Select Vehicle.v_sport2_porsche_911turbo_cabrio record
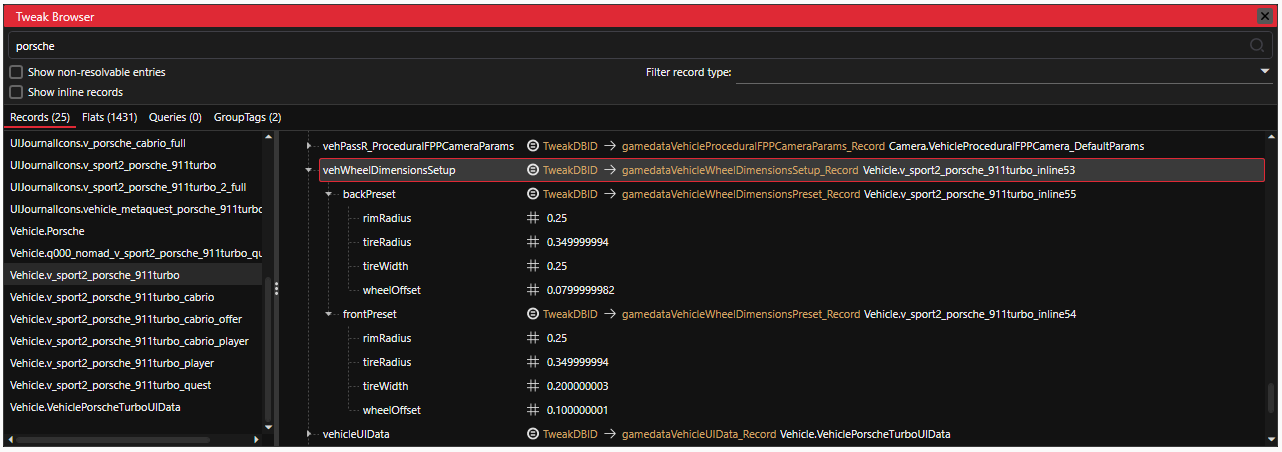Viewport: 1282px width, 452px height. point(111,297)
